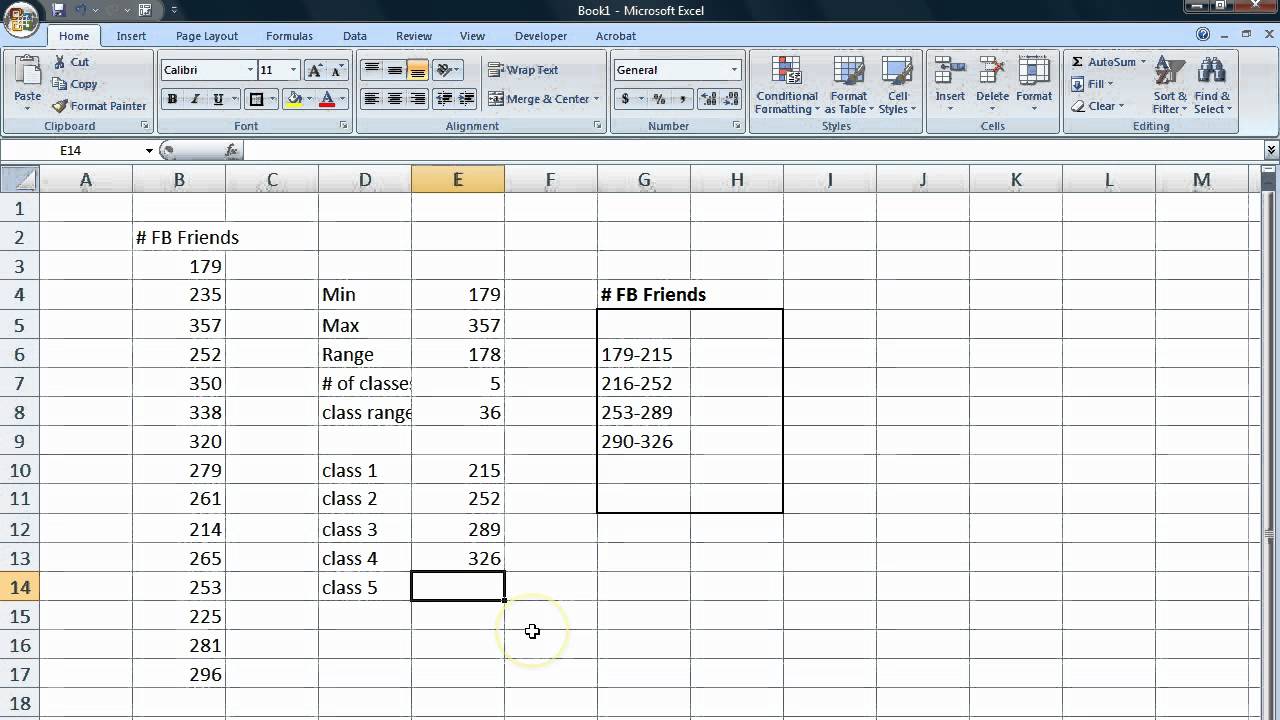Open Customize Quick Access Toolbar dropdown

coord(175,10)
